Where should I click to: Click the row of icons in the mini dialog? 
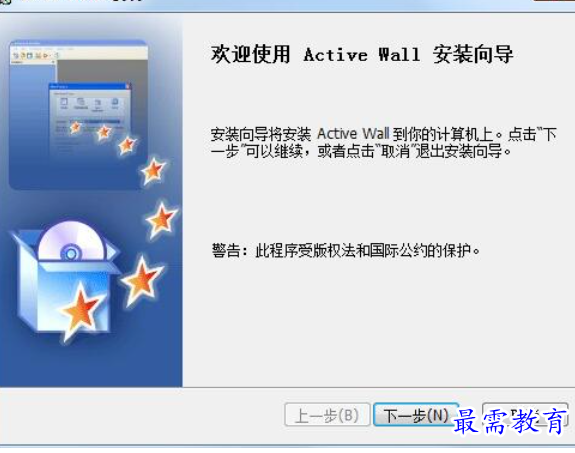[x=90, y=103]
